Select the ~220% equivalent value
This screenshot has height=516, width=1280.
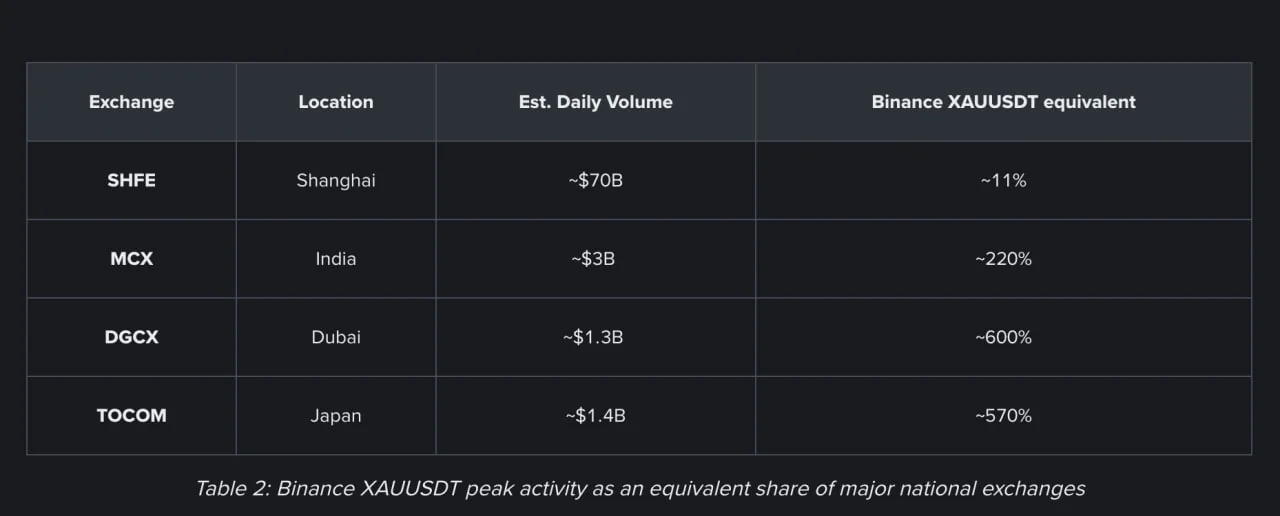pos(1003,259)
